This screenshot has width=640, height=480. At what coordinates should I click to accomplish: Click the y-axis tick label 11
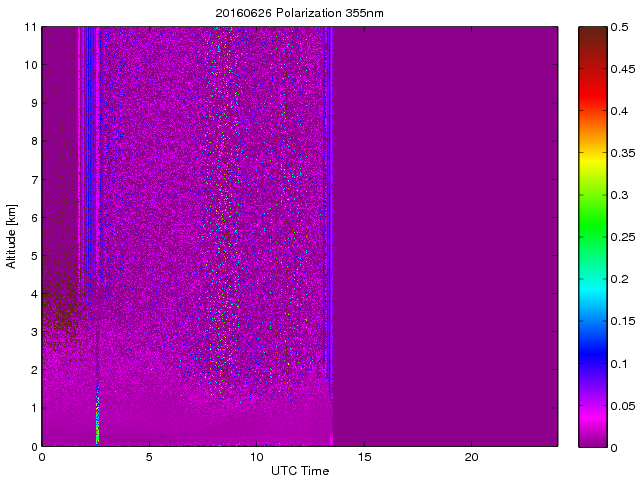30,27
